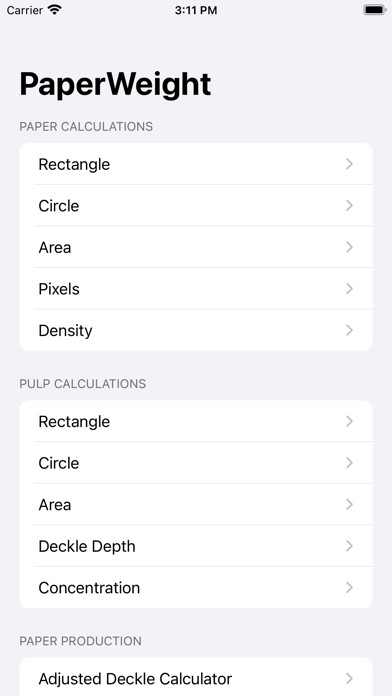Viewport: 392px width, 696px height.
Task: Tap chevron on Paper Calculations Rectangle row
Action: pyautogui.click(x=349, y=164)
